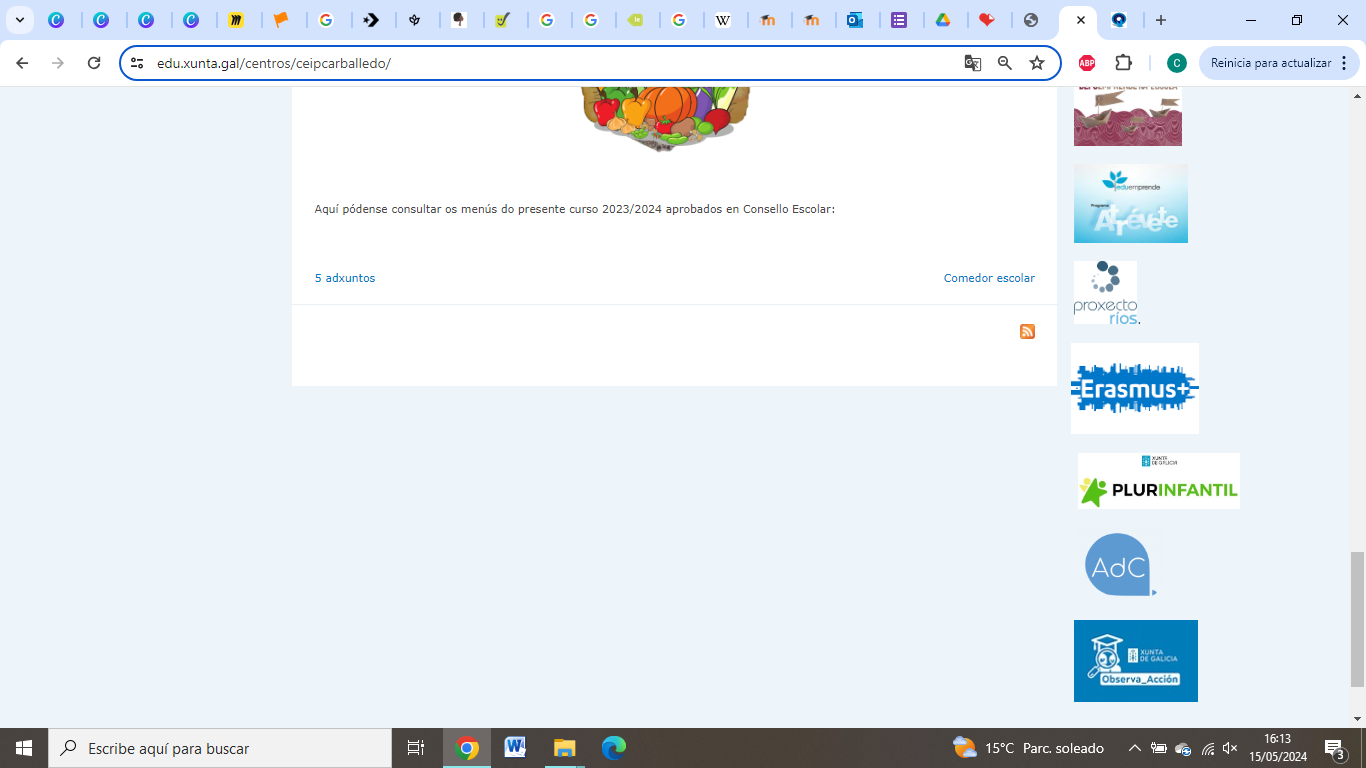Open the Chrome extensions puzzle icon
The height and width of the screenshot is (768, 1366).
[1123, 63]
